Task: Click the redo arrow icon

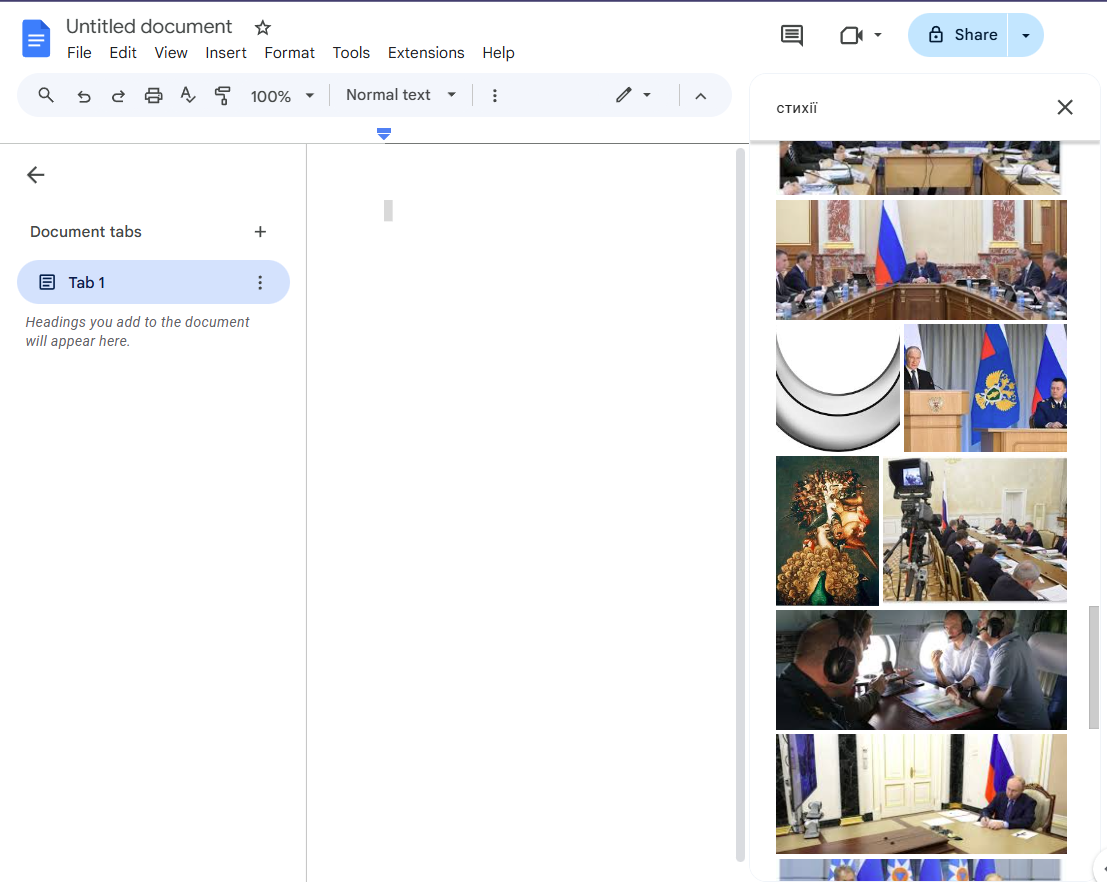Action: click(x=118, y=95)
